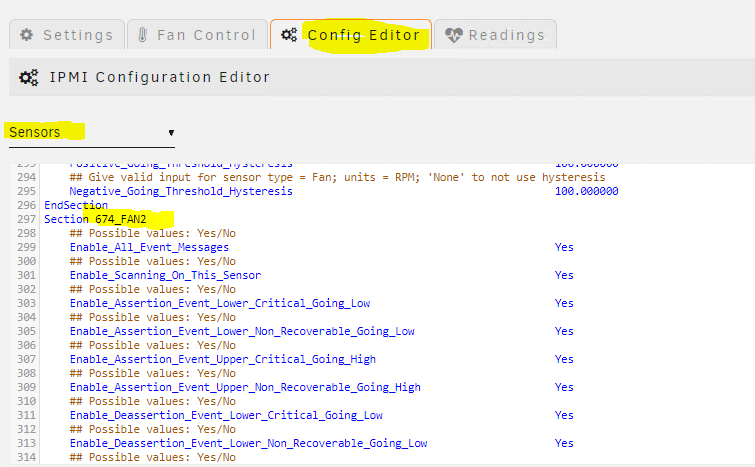The width and height of the screenshot is (755, 467).
Task: Click 'Possible values' comment on line 308
Action: coord(153,373)
